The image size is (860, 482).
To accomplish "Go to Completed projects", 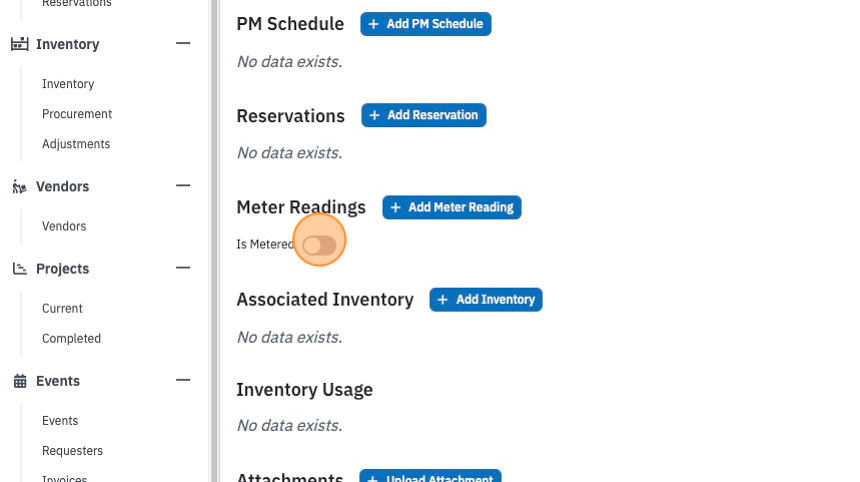I will [x=71, y=339].
